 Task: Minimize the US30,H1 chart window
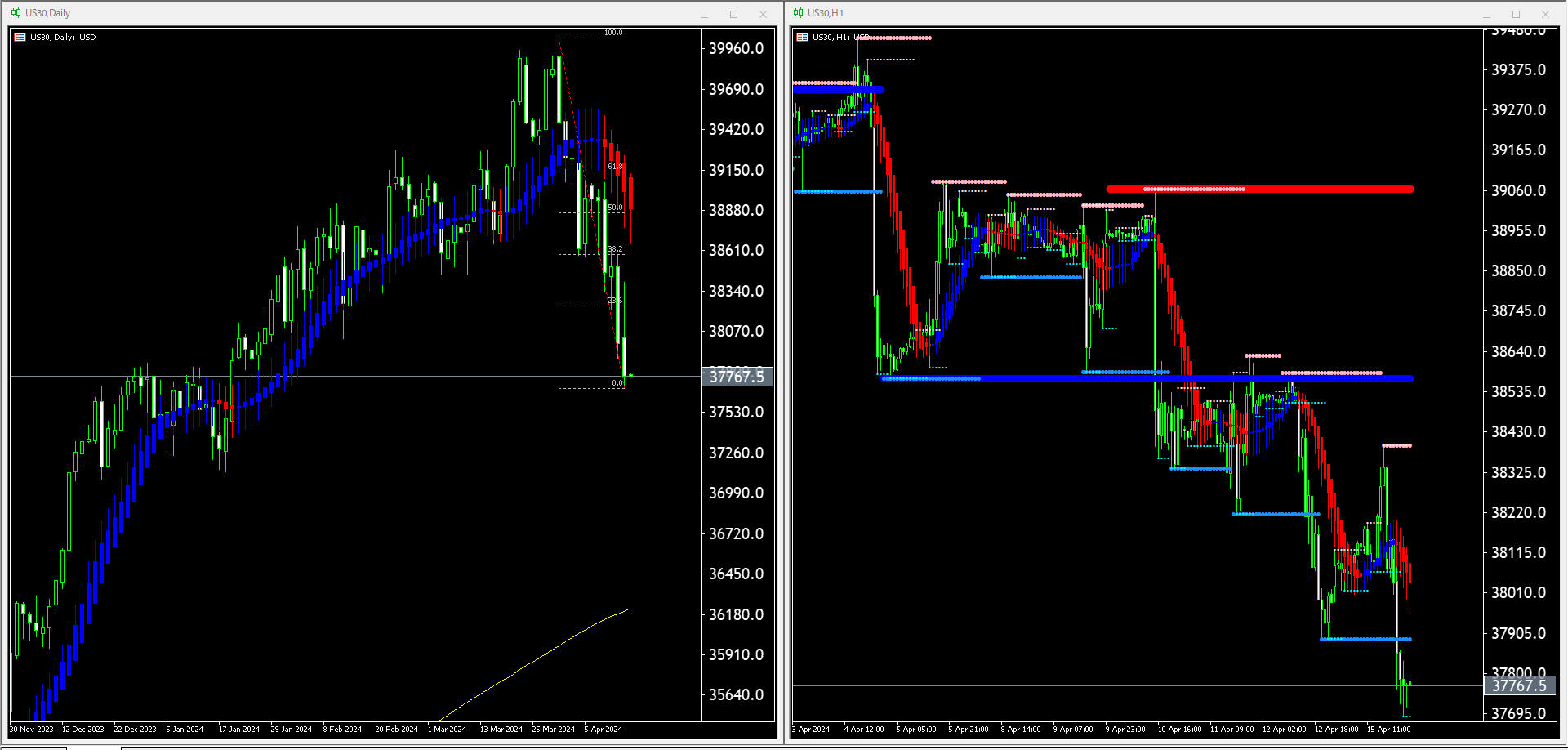pos(1486,14)
